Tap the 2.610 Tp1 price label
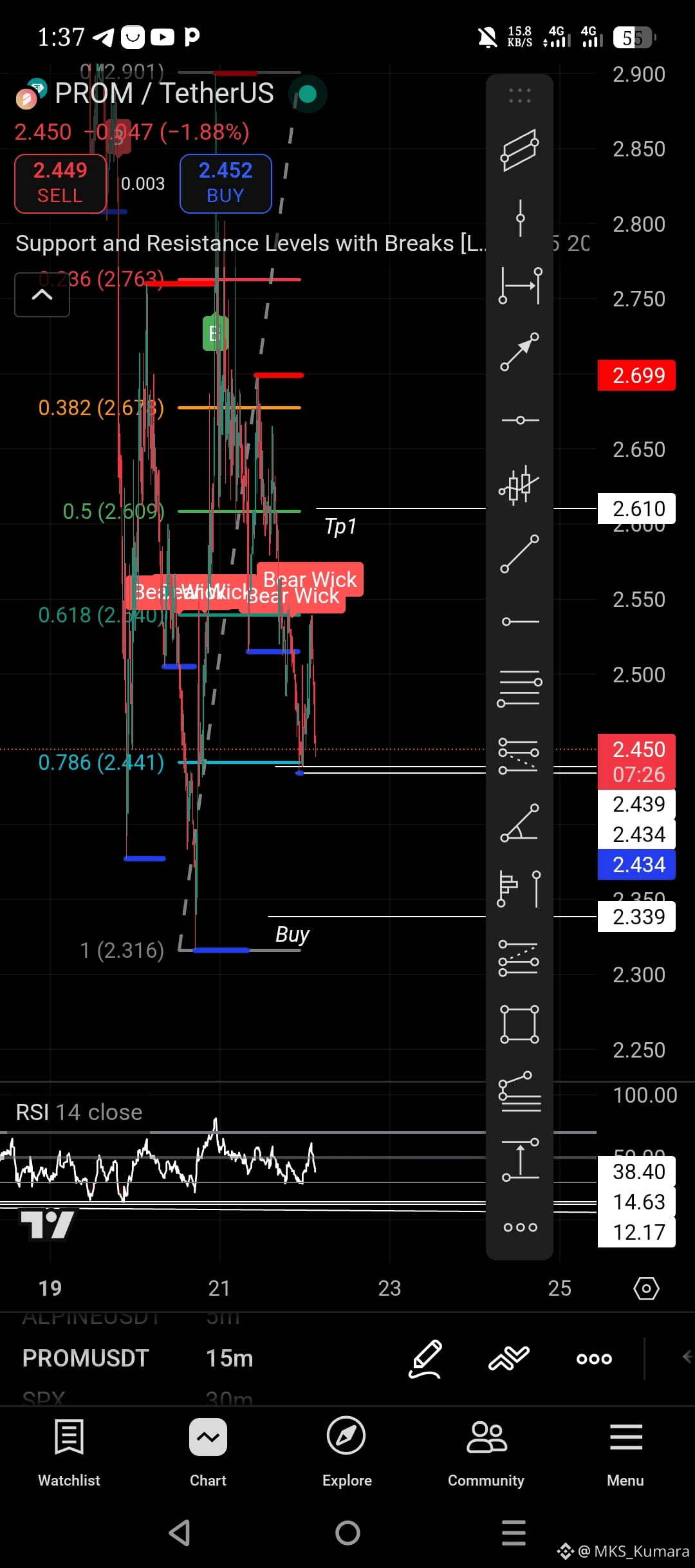695x1568 pixels. coord(636,509)
